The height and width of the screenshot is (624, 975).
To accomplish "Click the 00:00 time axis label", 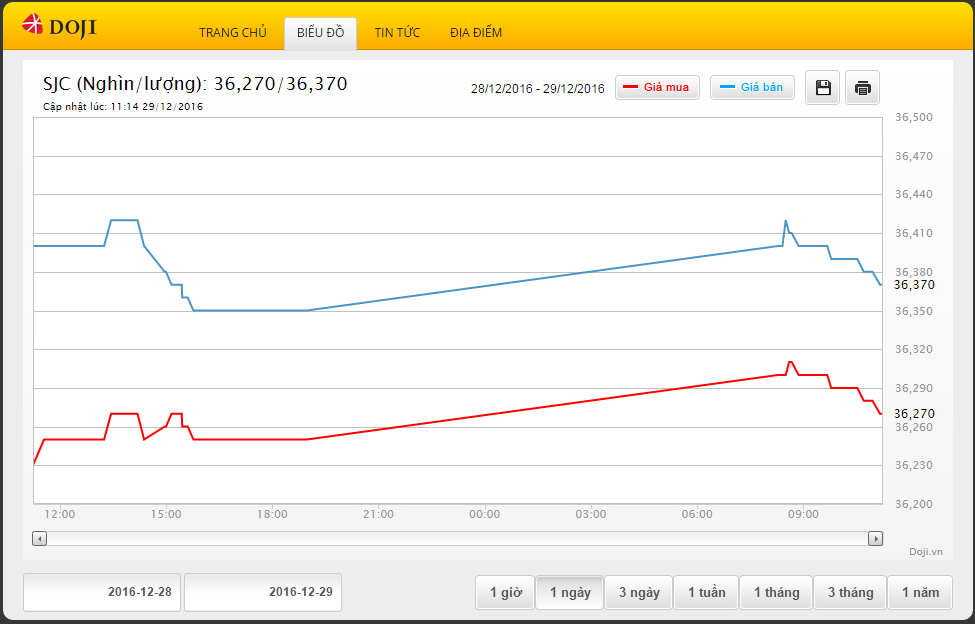I will click(484, 514).
